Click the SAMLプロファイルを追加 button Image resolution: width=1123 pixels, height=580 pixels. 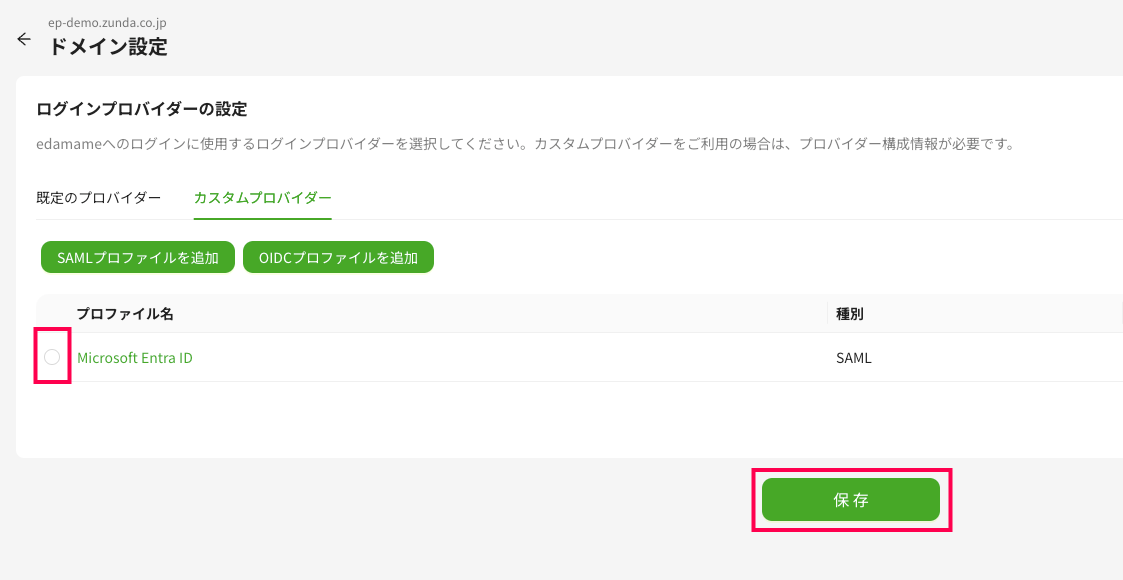pos(138,257)
